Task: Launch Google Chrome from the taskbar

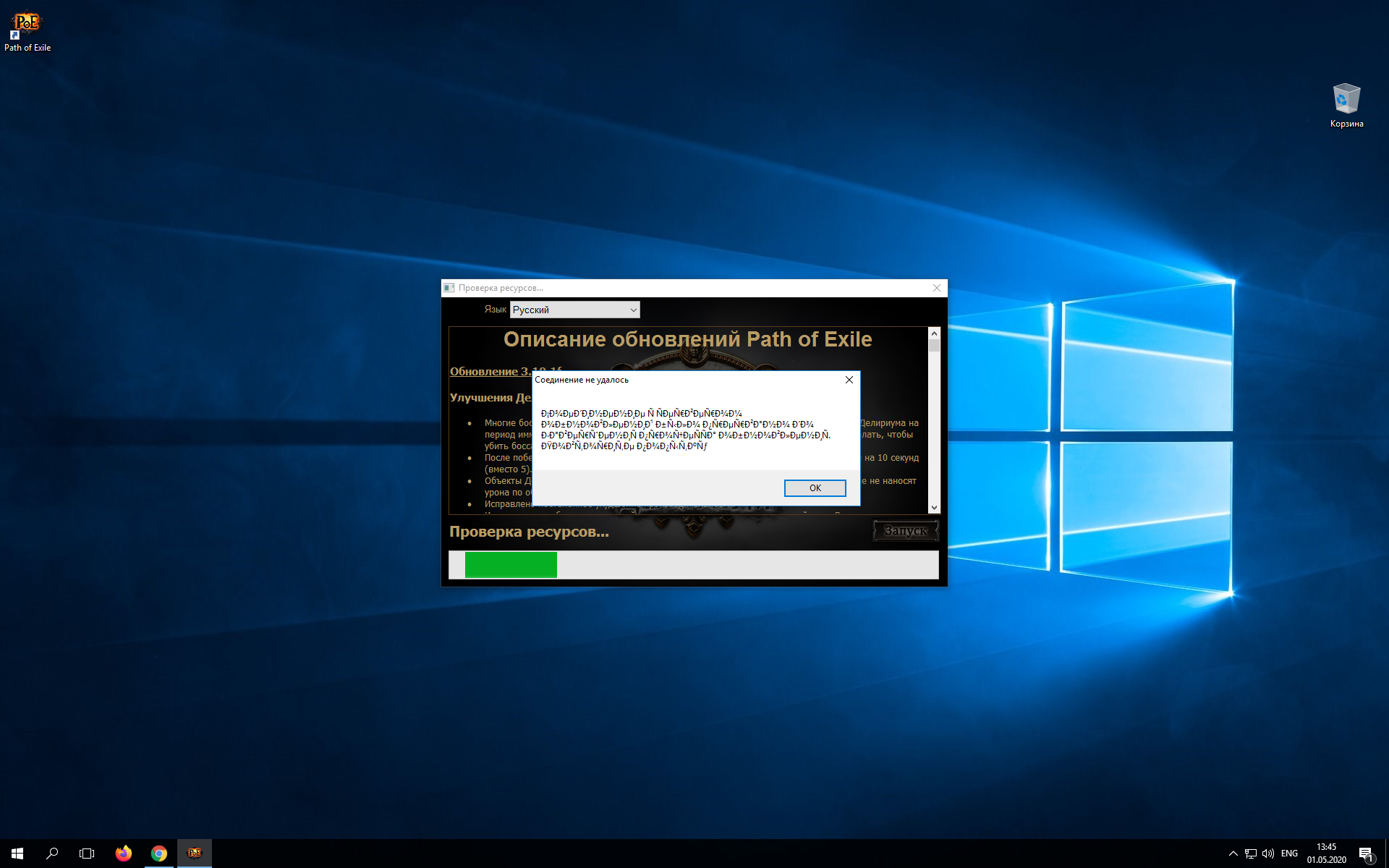Action: pos(159,854)
